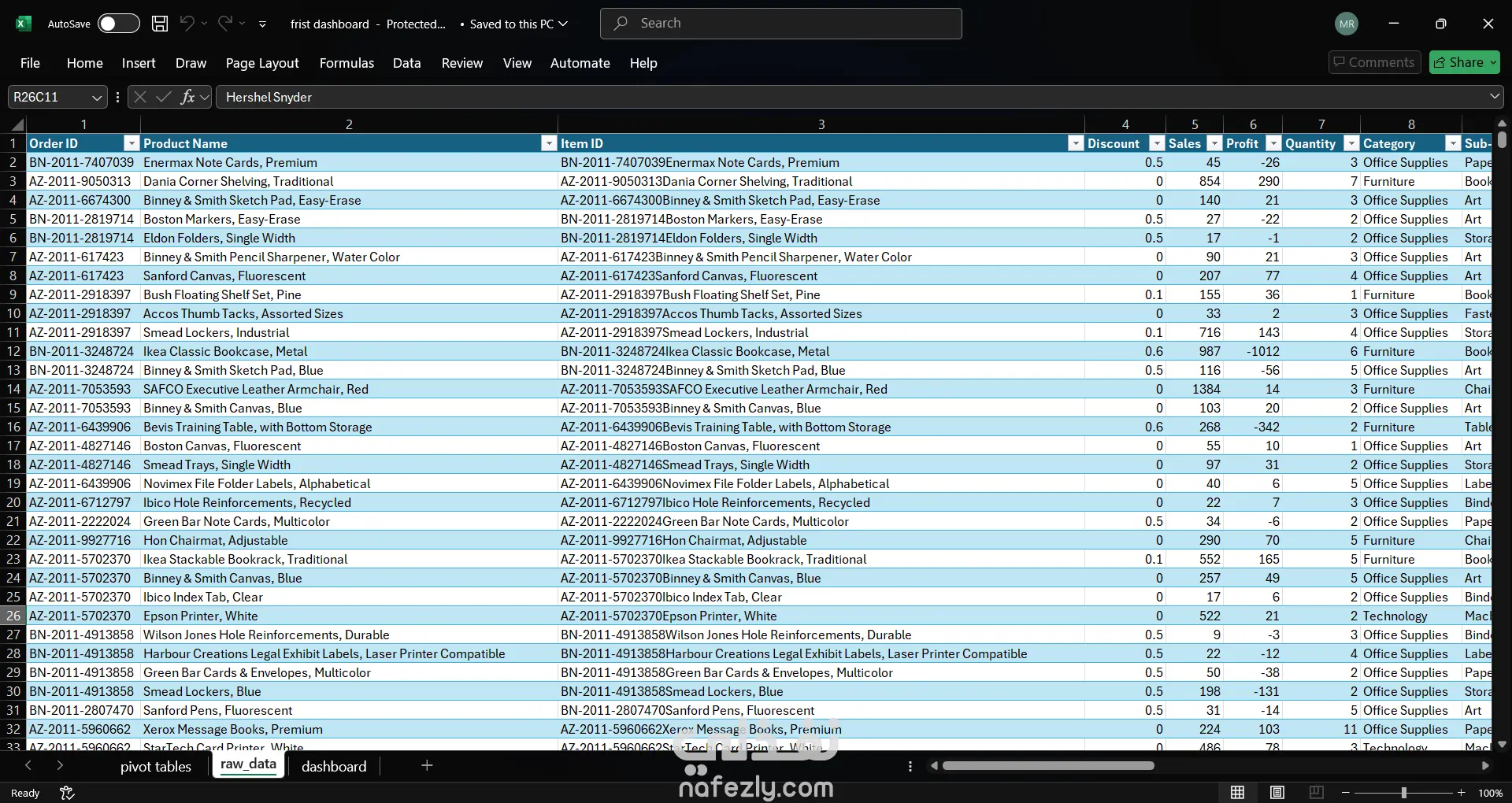Expand the formula bar chevron
The height and width of the screenshot is (803, 1512).
[1495, 97]
